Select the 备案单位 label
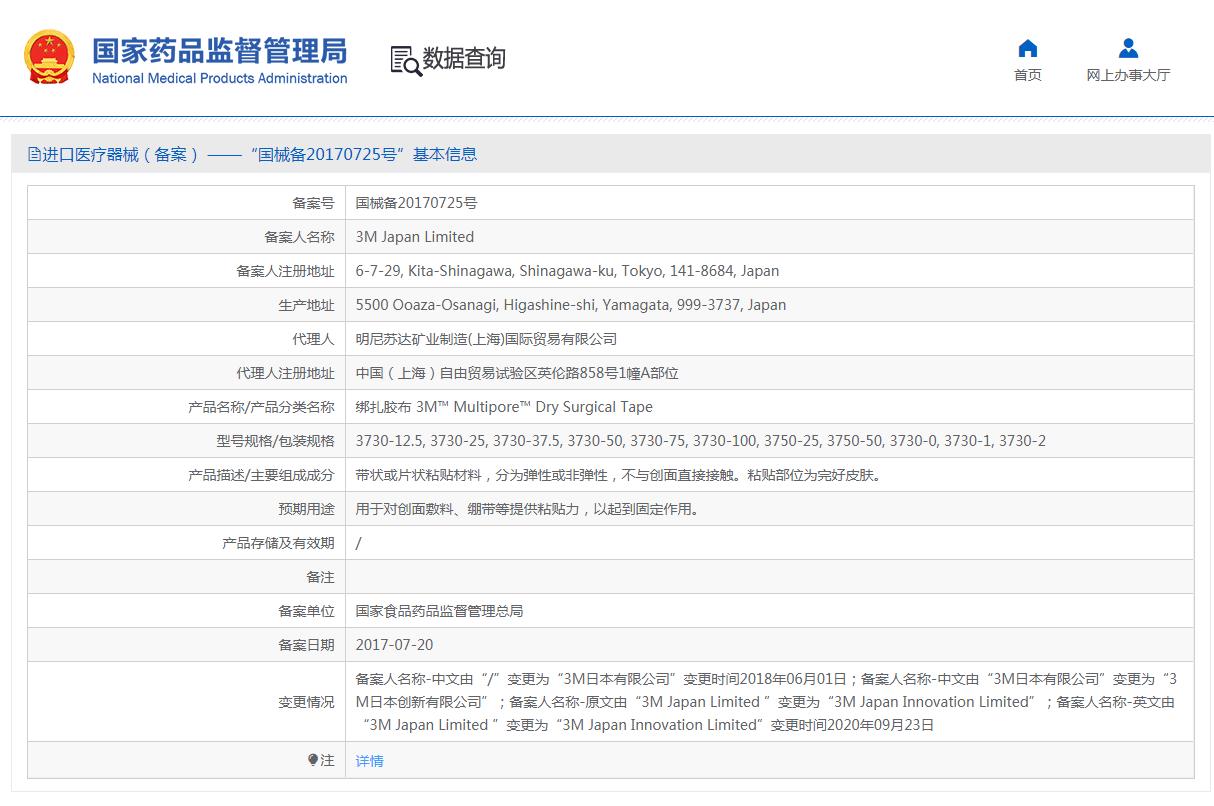Screen dimensions: 1214x806 click(x=306, y=611)
